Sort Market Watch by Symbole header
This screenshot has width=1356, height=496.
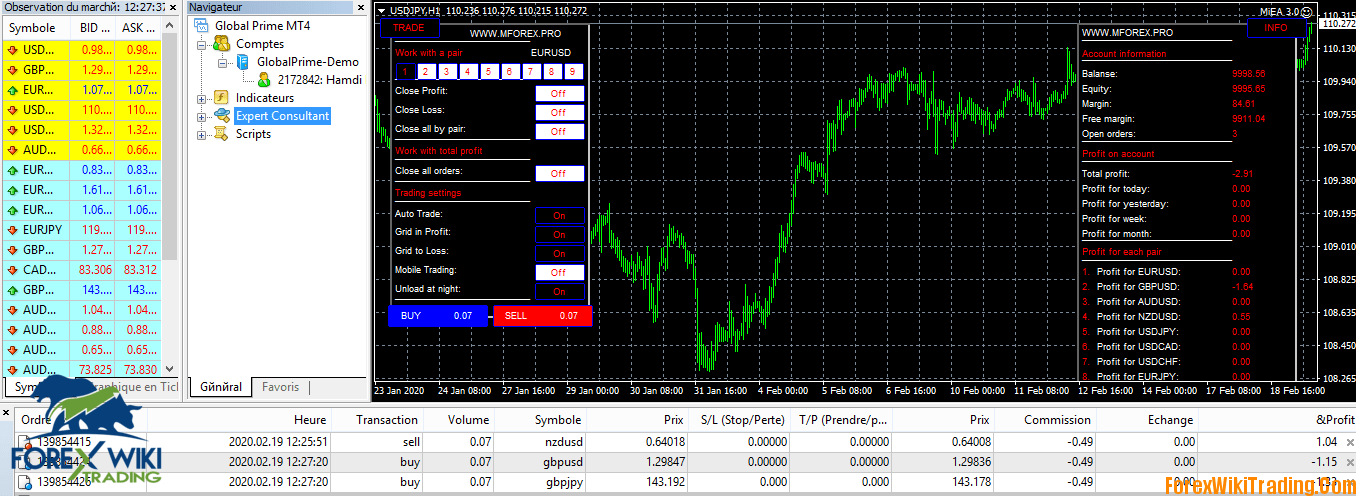34,28
